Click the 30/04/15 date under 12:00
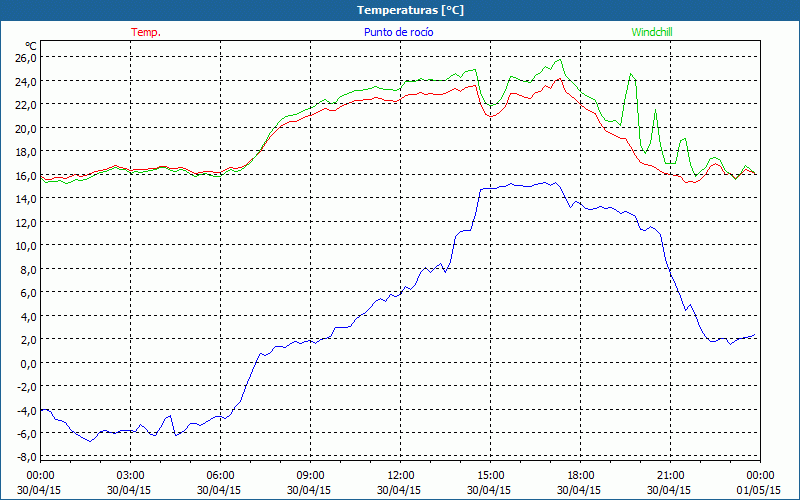 point(399,490)
